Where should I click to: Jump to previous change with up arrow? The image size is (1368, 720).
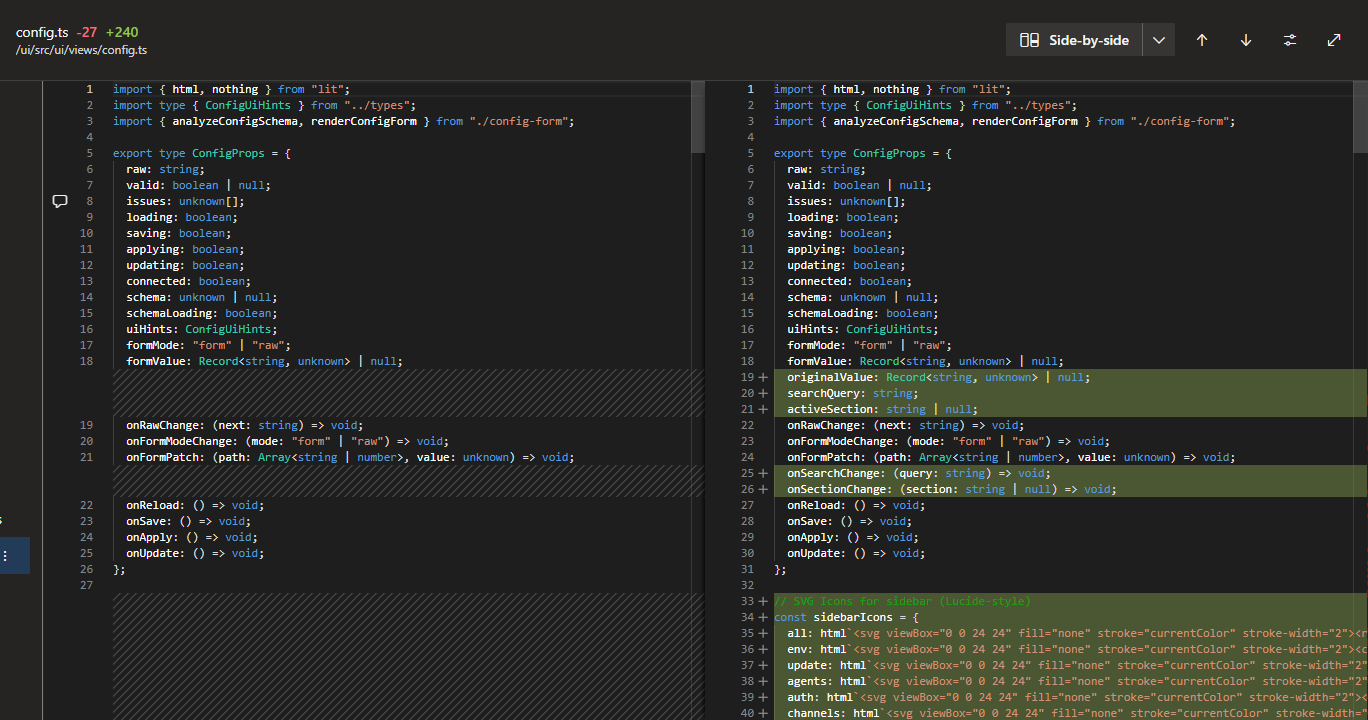[x=1202, y=40]
